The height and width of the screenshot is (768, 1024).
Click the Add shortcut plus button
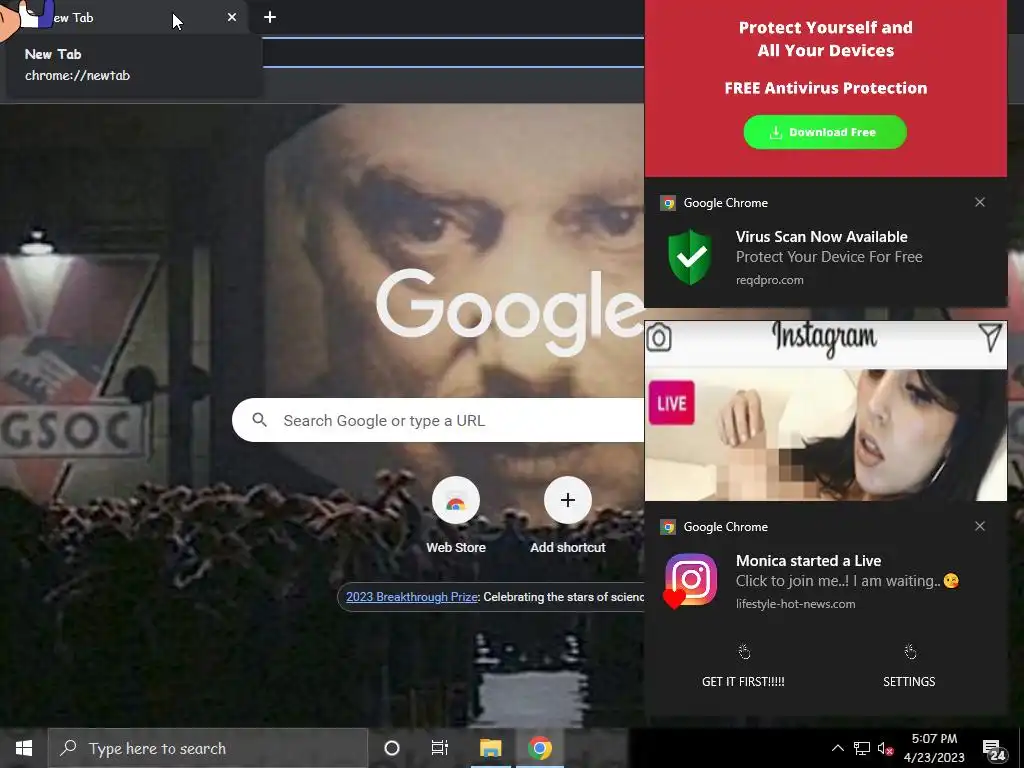pyautogui.click(x=568, y=500)
